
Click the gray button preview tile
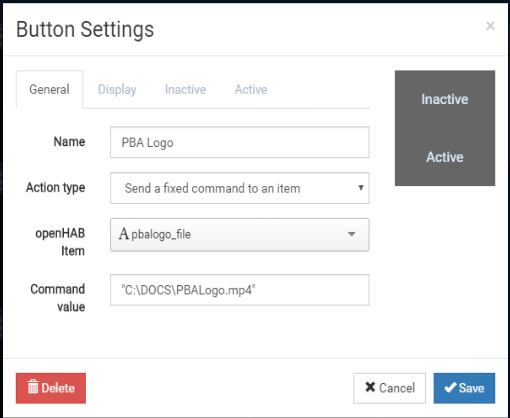[445, 128]
